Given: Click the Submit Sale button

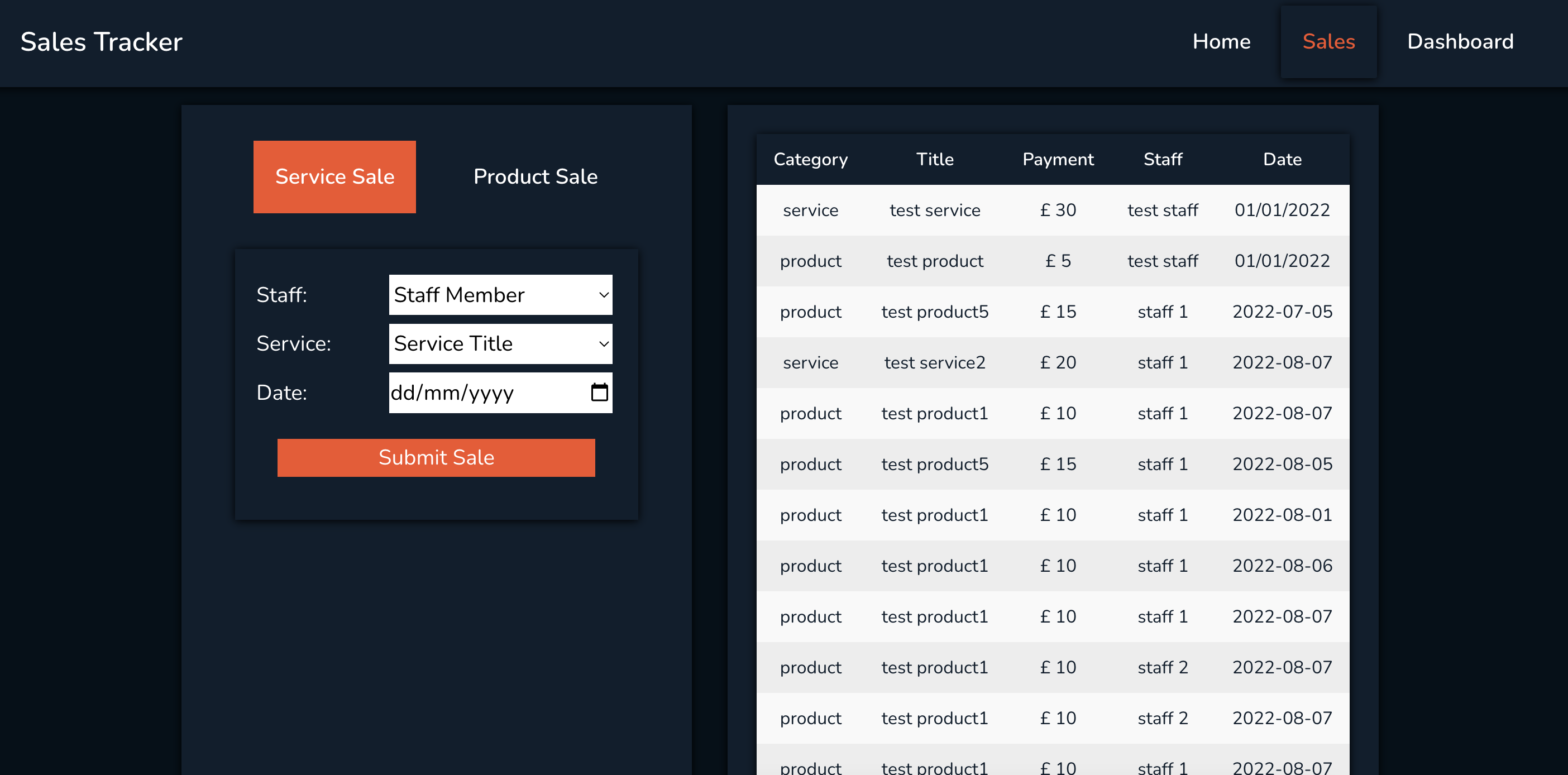Looking at the screenshot, I should [x=436, y=457].
